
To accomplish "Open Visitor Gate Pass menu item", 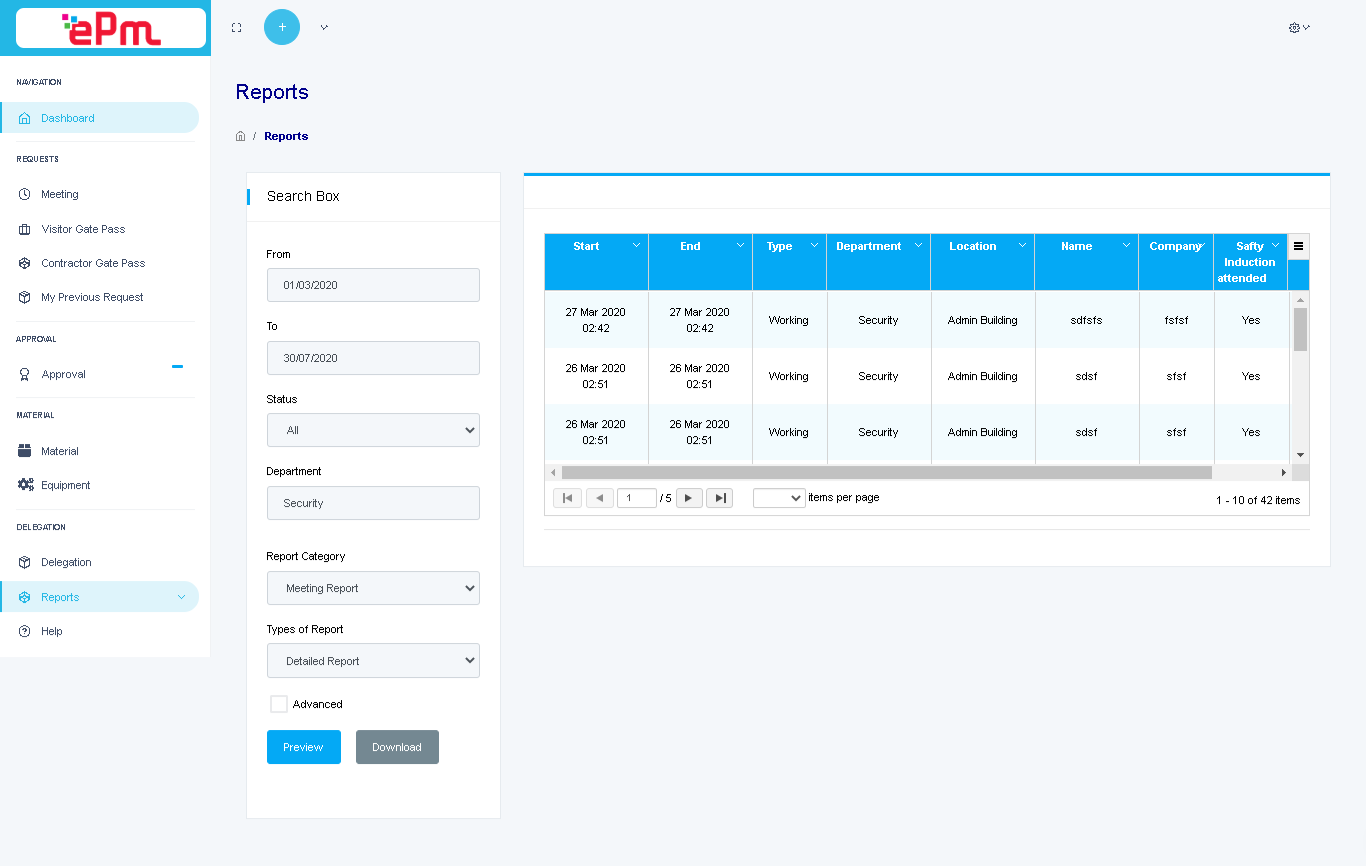I will [x=83, y=229].
